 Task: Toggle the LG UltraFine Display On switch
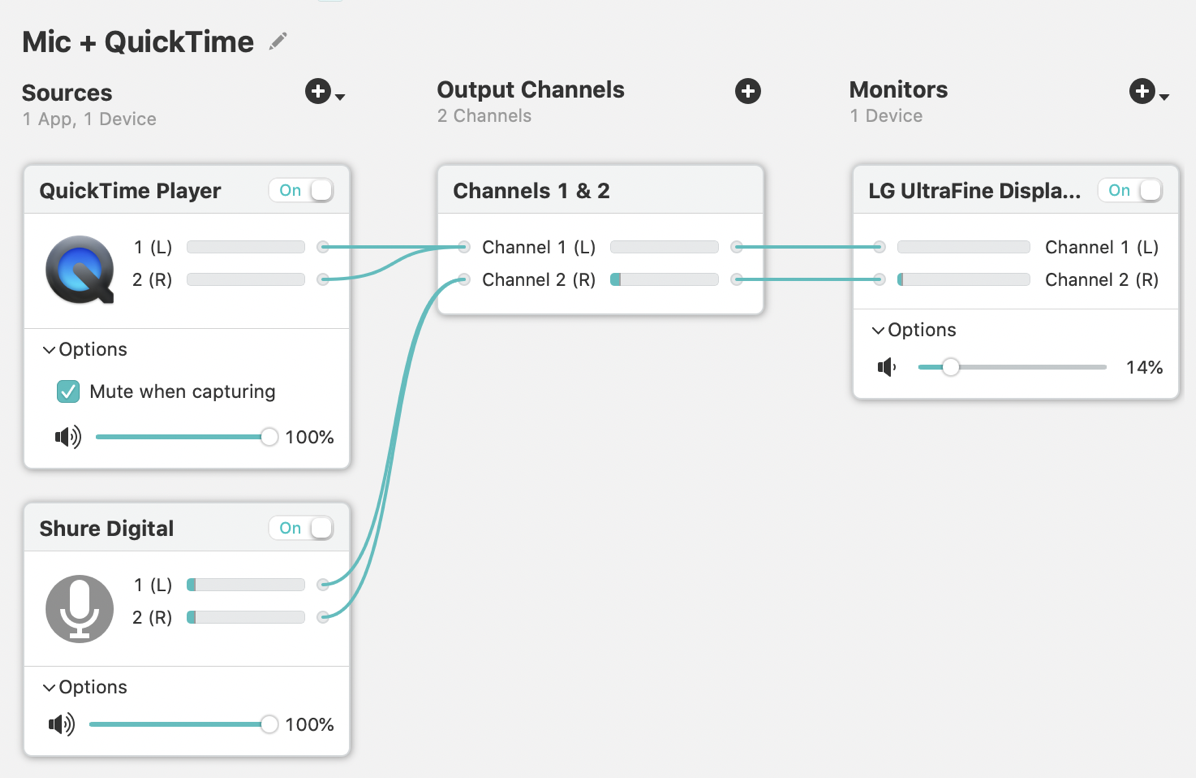pyautogui.click(x=1130, y=190)
